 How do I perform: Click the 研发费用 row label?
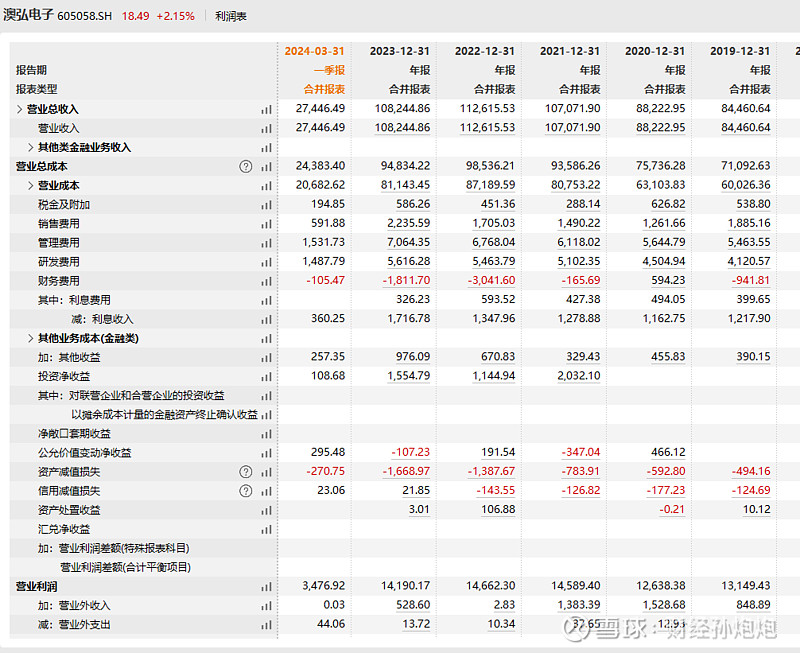(59, 262)
